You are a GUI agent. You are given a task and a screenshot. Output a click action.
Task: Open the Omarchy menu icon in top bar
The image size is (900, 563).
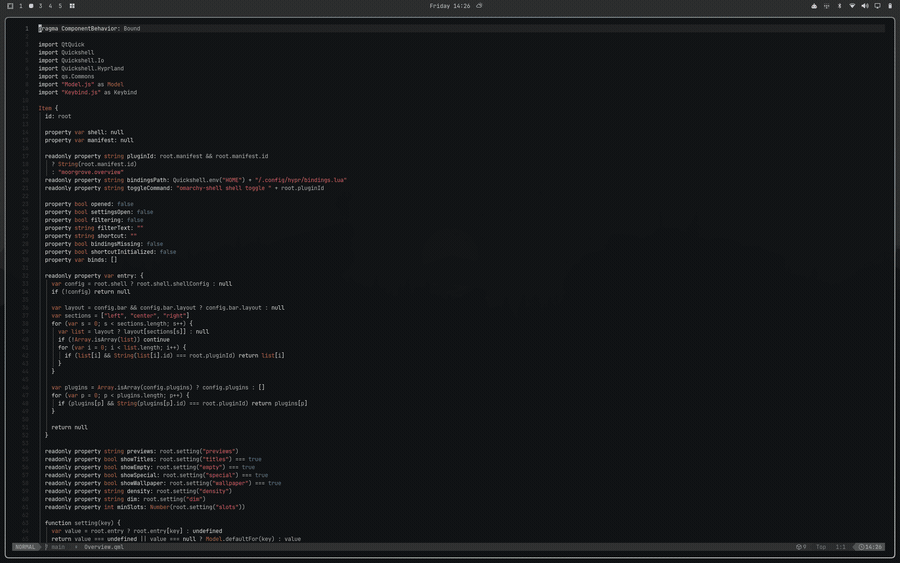pyautogui.click(x=10, y=6)
